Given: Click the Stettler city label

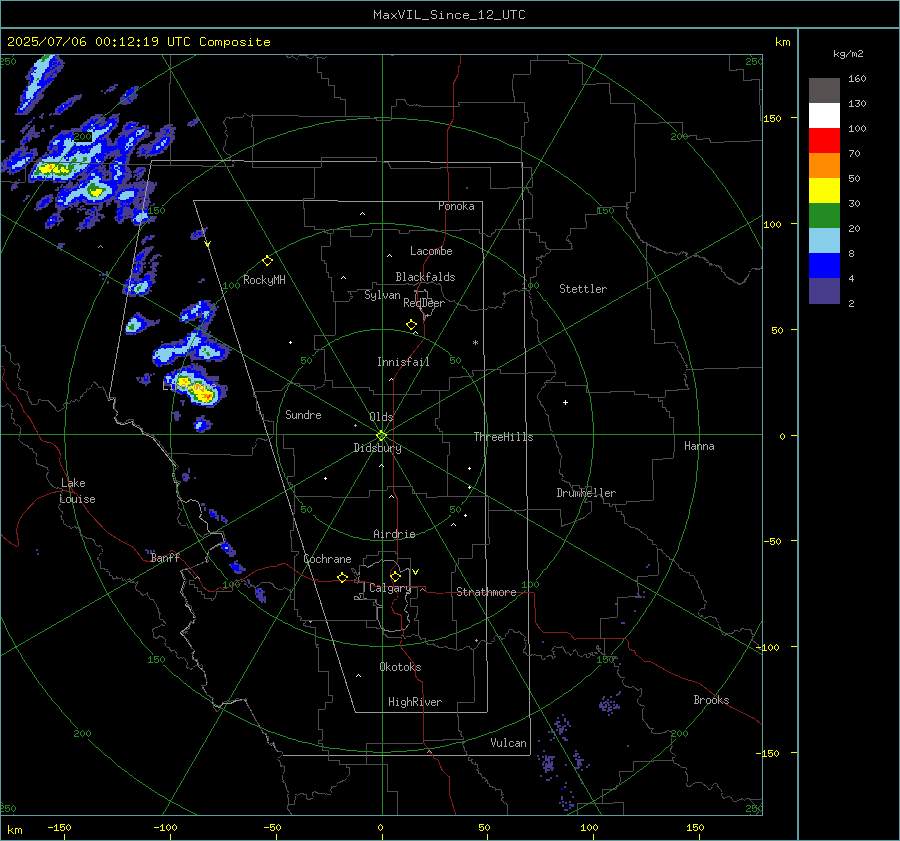Looking at the screenshot, I should tap(583, 289).
